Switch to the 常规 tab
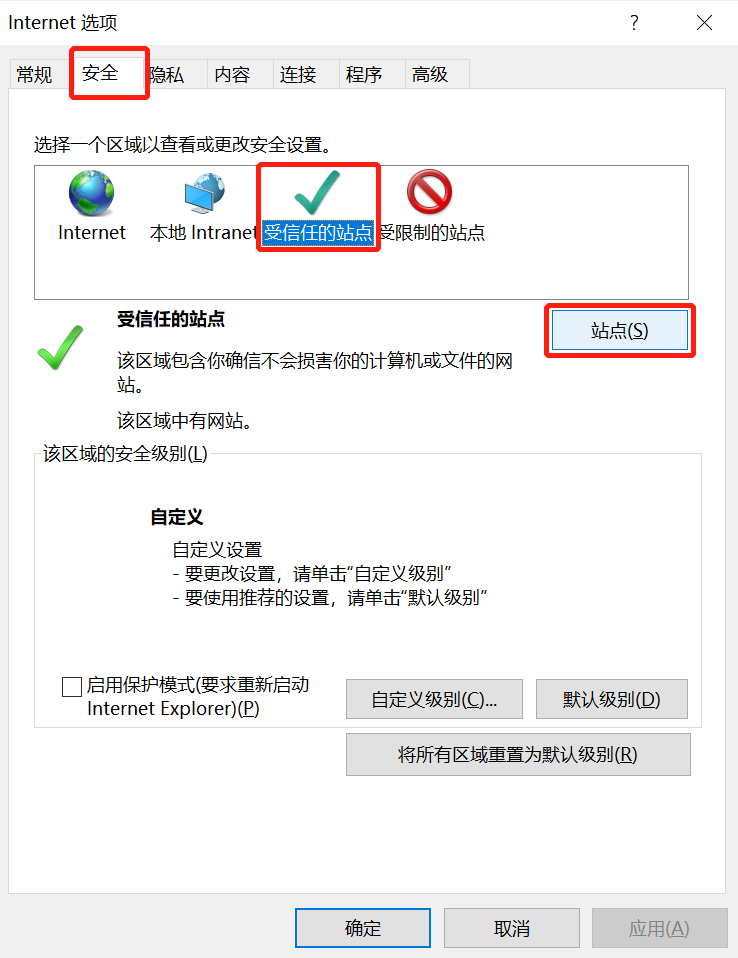 (x=35, y=75)
